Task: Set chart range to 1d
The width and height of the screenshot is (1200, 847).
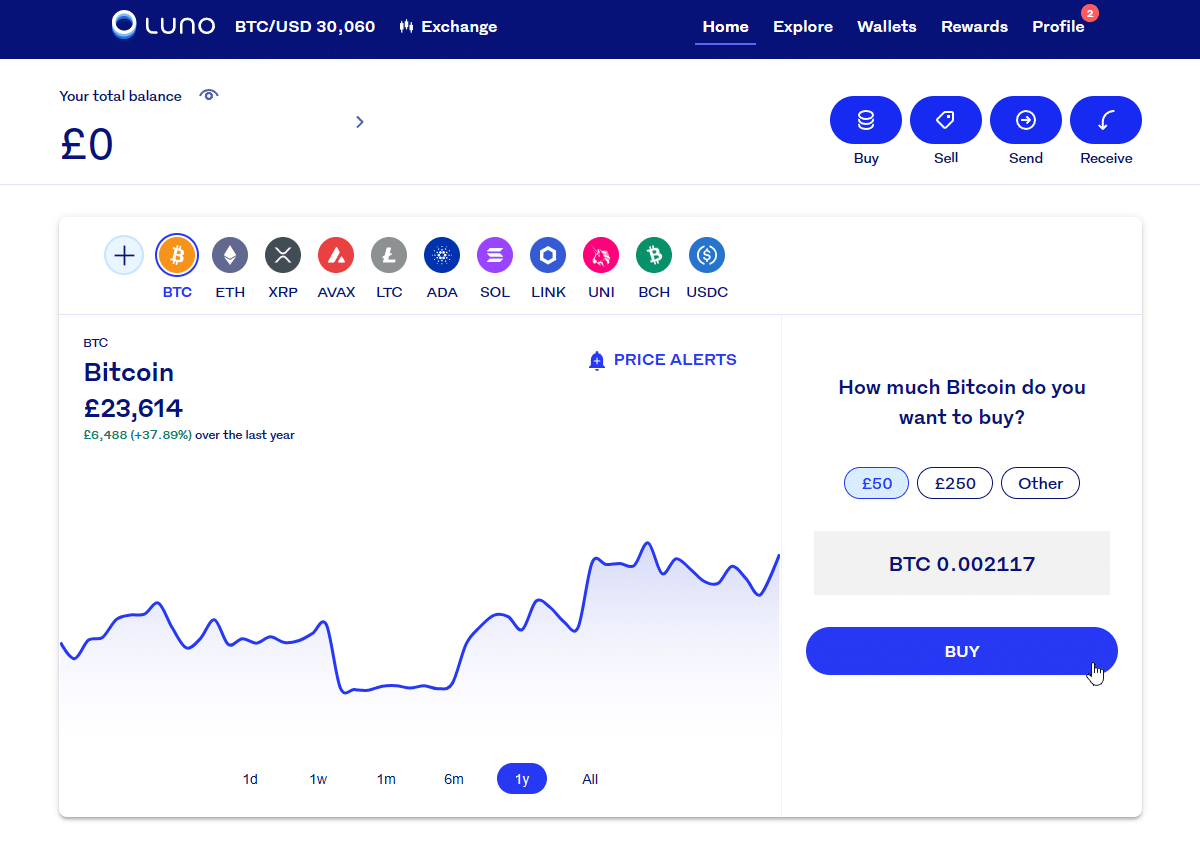Action: point(250,779)
